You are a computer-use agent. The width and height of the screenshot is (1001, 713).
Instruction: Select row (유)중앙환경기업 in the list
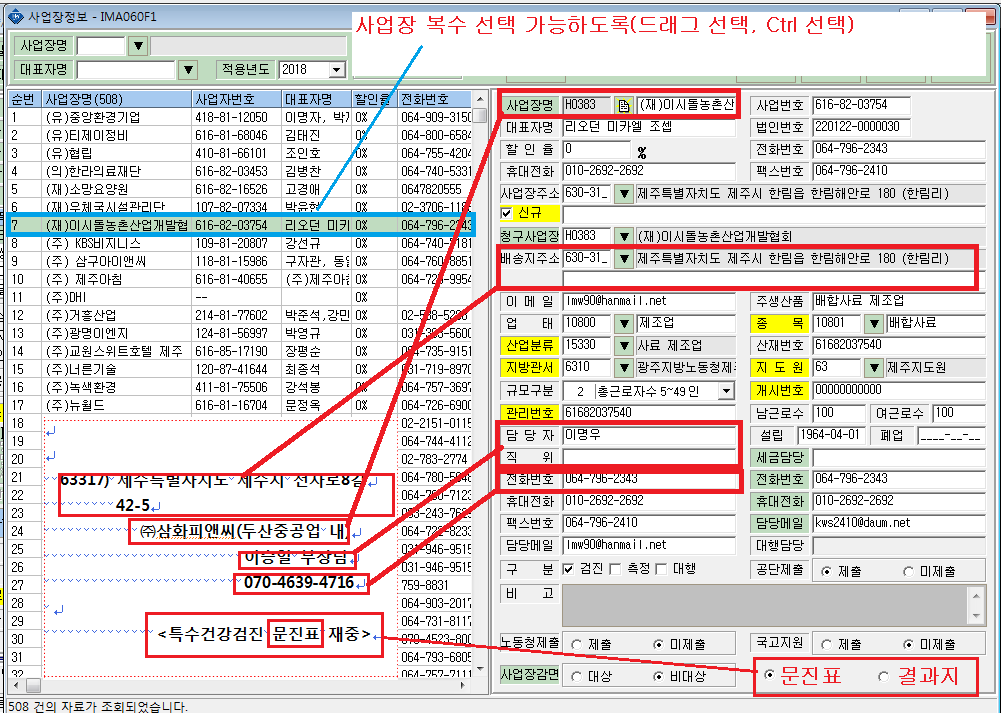tap(240, 117)
